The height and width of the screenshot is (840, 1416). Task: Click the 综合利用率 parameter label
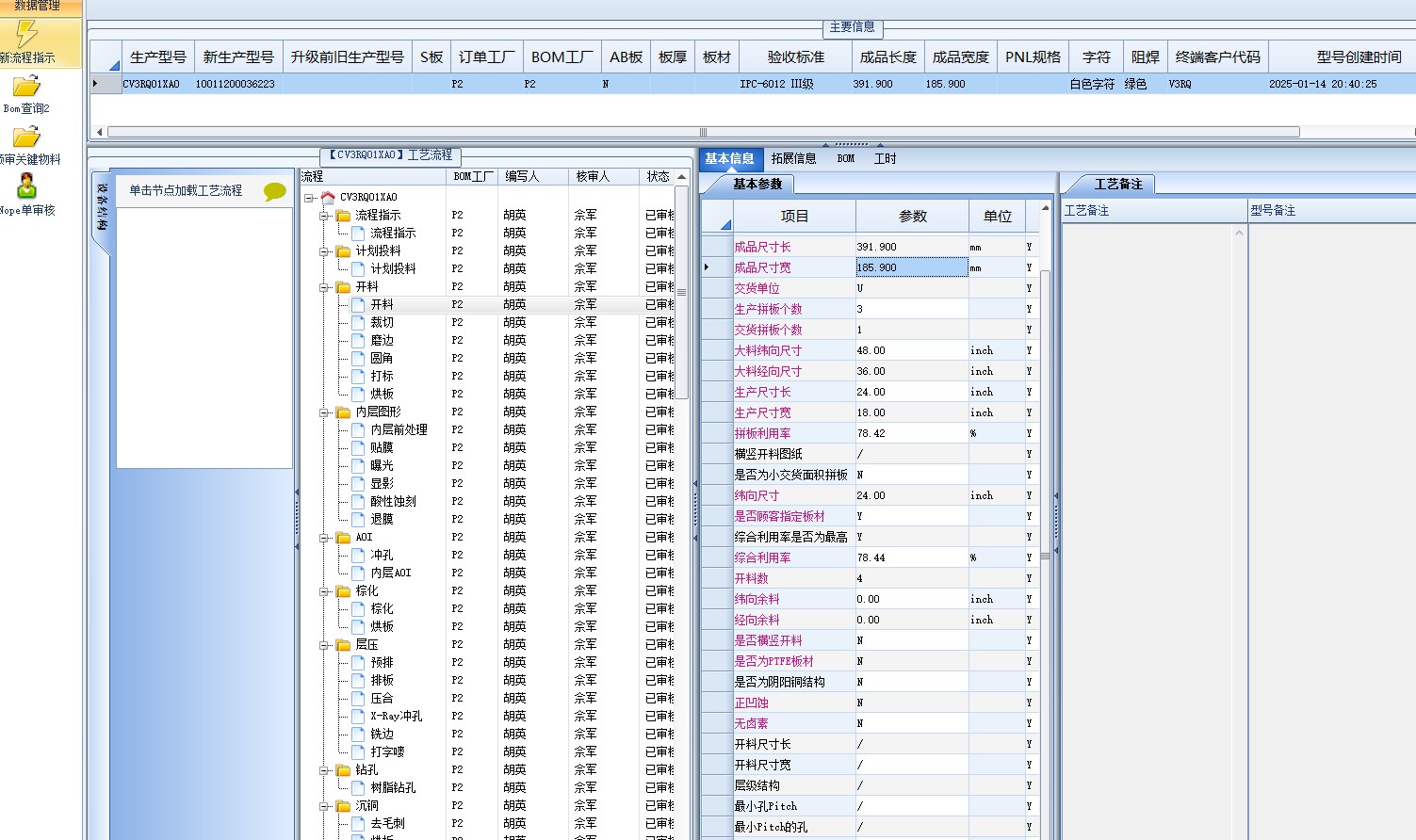[763, 558]
